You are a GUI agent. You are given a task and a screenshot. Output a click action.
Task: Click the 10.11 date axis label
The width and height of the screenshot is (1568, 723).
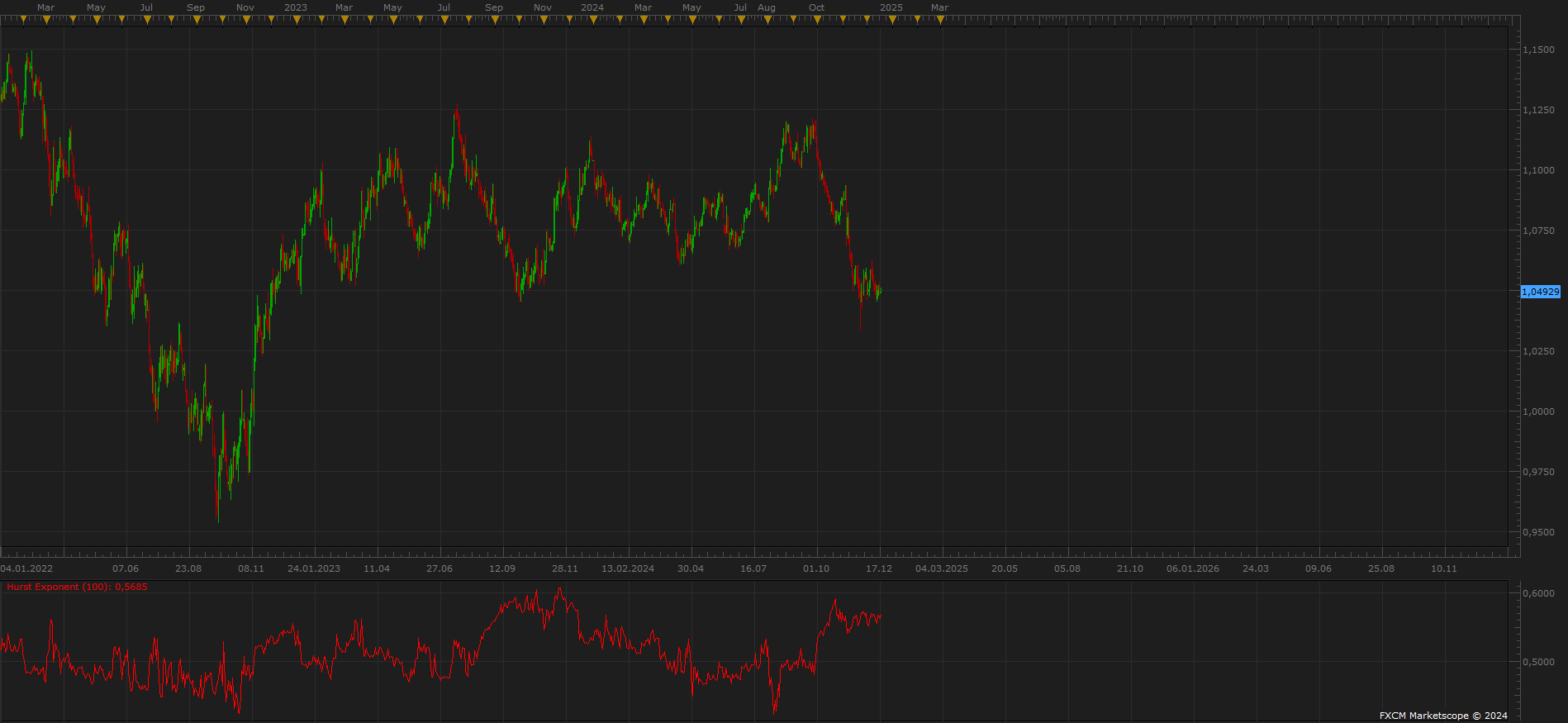click(1444, 568)
